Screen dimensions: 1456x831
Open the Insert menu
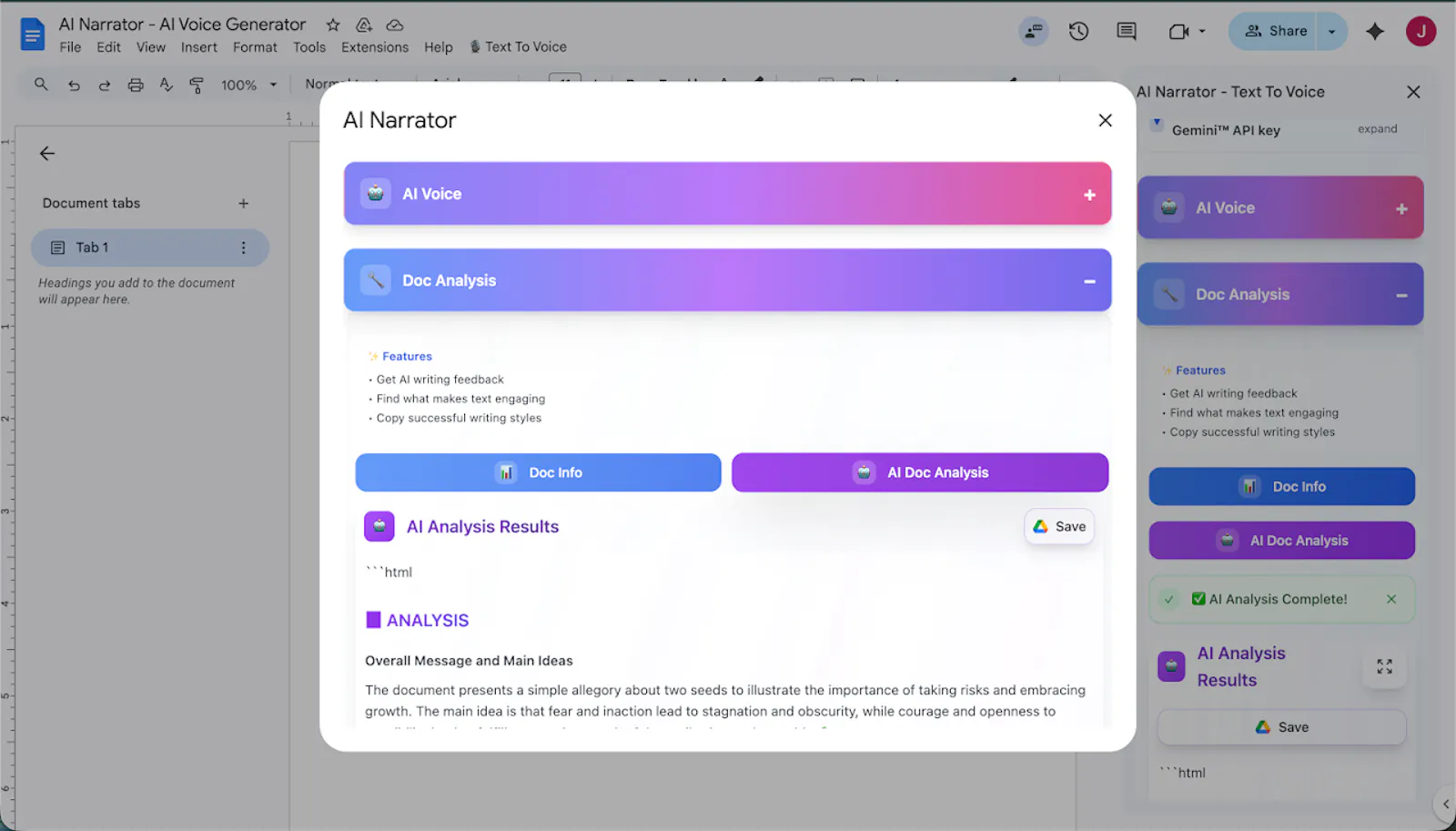(198, 47)
